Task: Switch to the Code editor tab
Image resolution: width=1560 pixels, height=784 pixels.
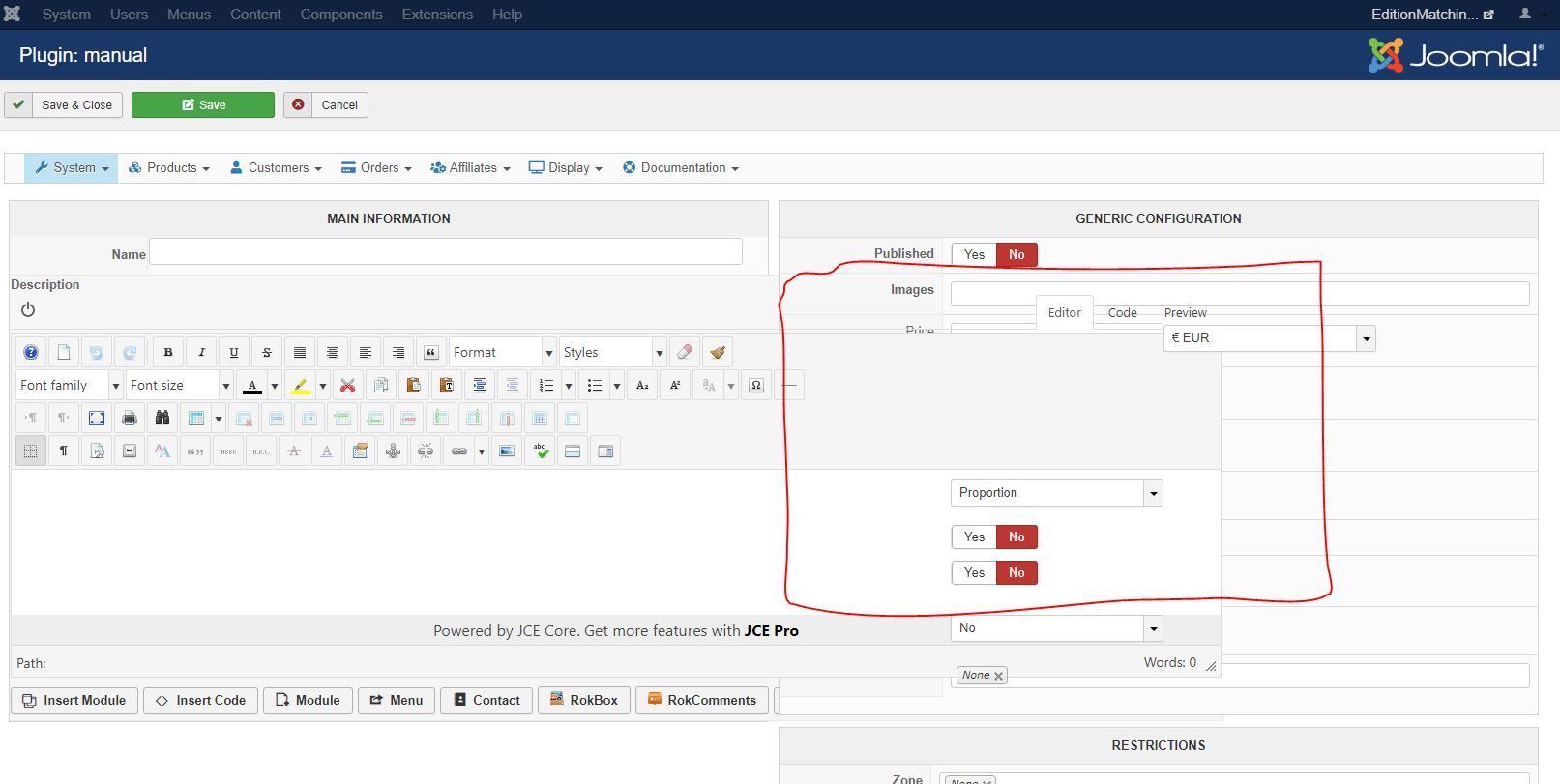Action: [x=1122, y=312]
